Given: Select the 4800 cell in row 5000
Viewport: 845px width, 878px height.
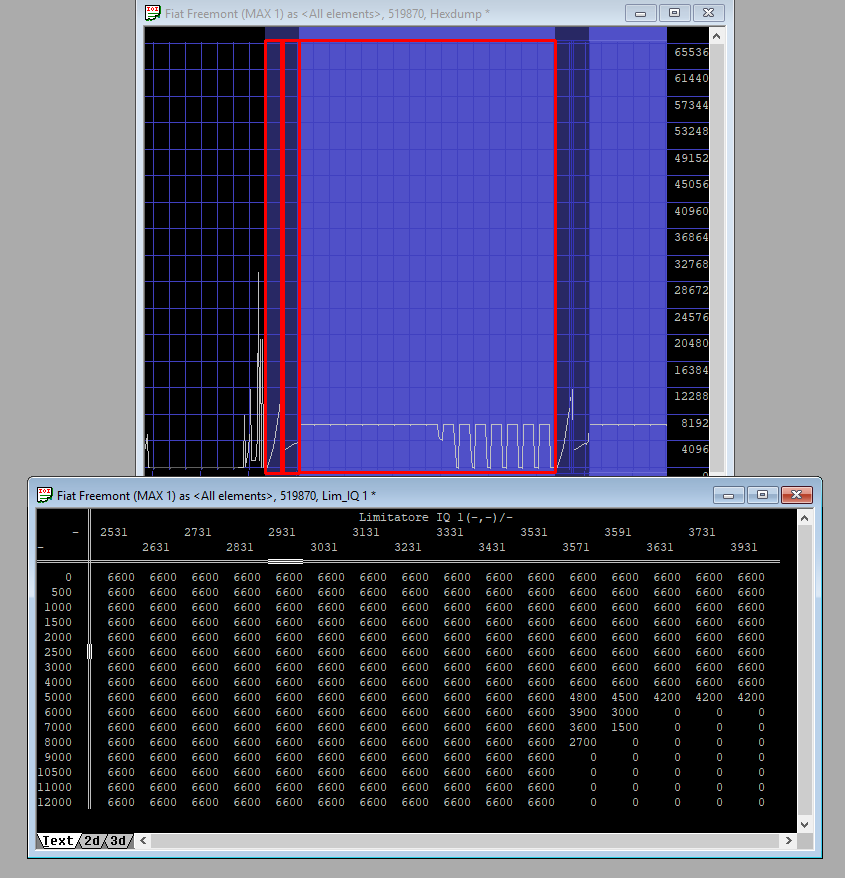Looking at the screenshot, I should (582, 697).
